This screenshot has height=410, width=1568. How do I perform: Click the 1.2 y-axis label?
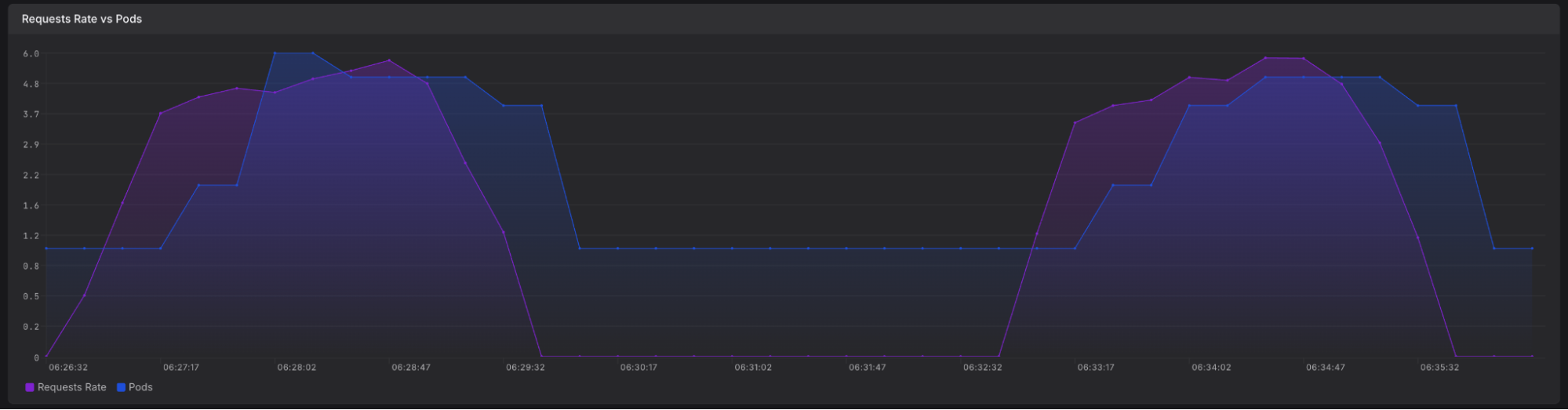(x=31, y=236)
